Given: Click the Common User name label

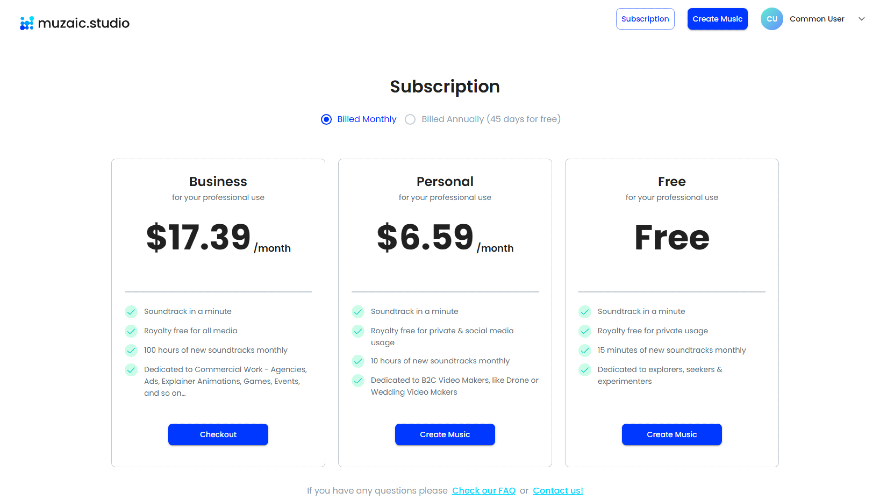Looking at the screenshot, I should 817,19.
